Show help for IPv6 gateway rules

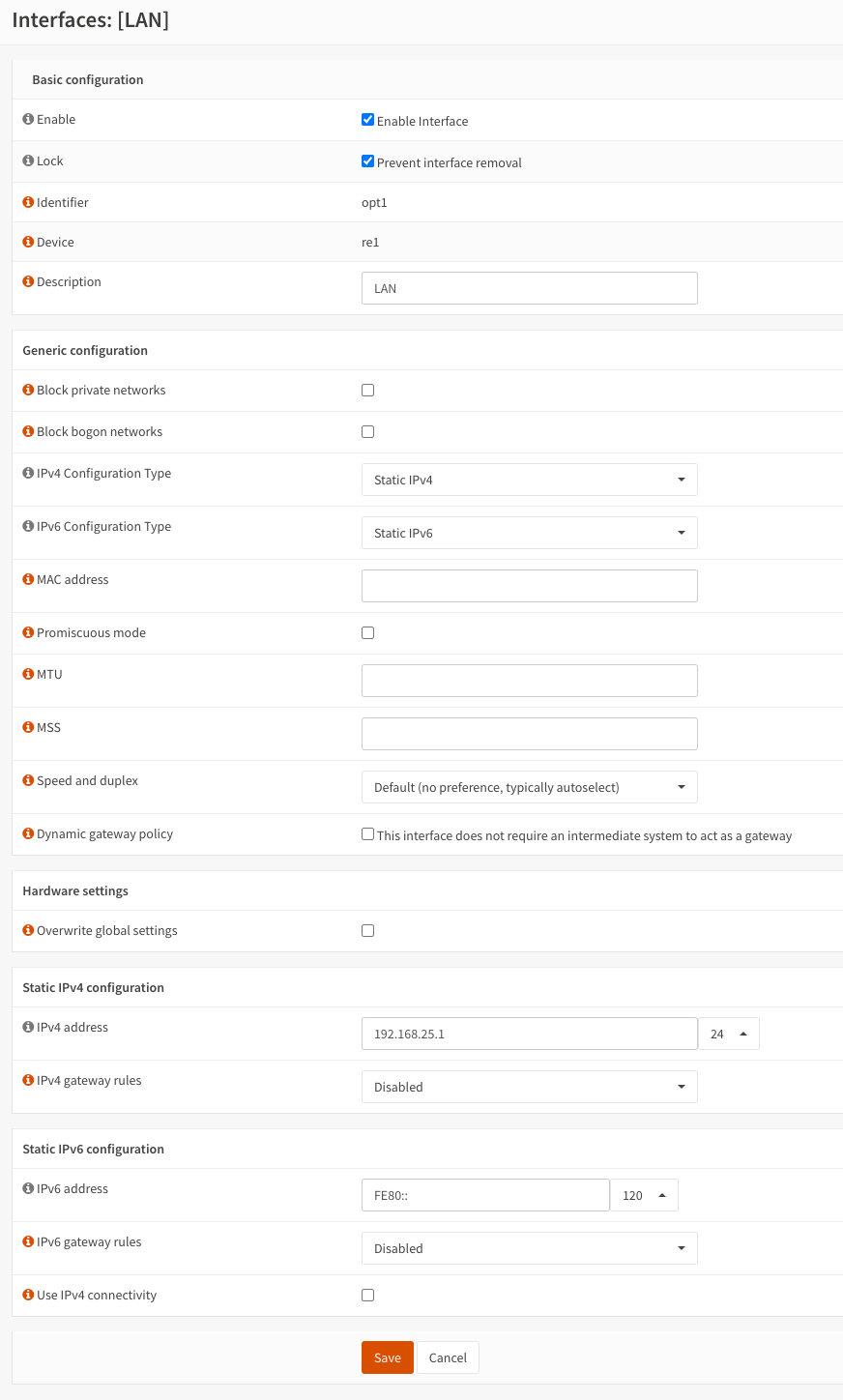[x=28, y=1241]
